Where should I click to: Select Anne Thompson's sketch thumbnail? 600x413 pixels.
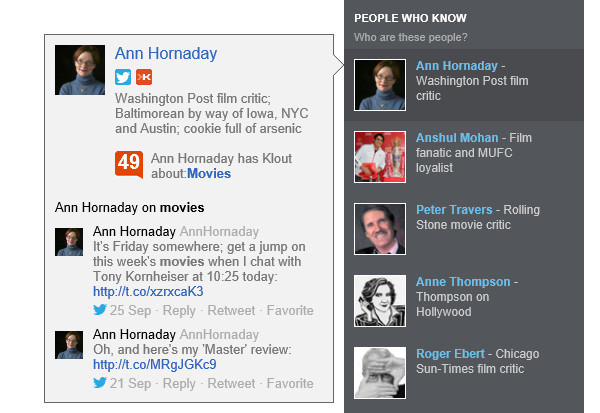[380, 300]
